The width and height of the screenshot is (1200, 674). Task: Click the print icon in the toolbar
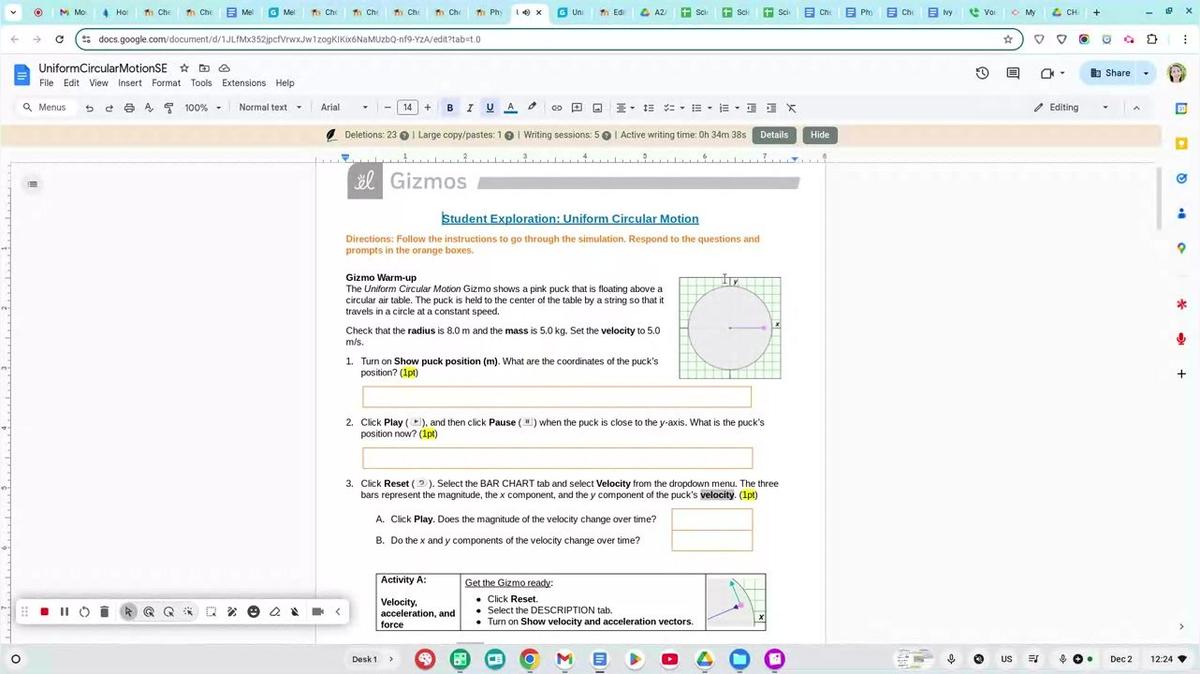(x=129, y=108)
